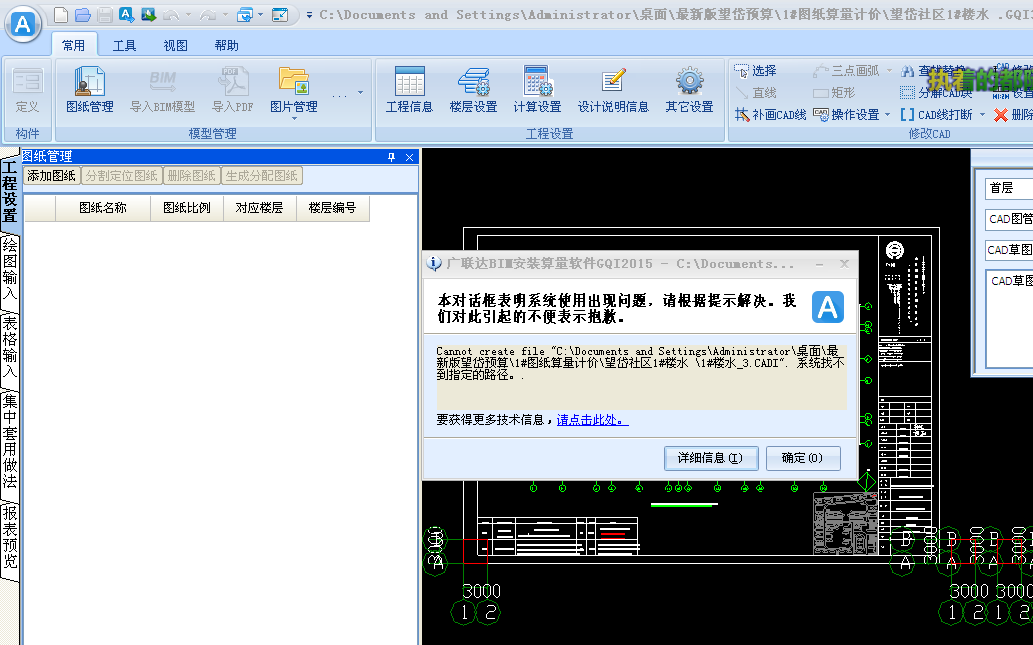Click the 分割定位图纸 button
Viewport: 1033px width, 645px height.
[121, 176]
